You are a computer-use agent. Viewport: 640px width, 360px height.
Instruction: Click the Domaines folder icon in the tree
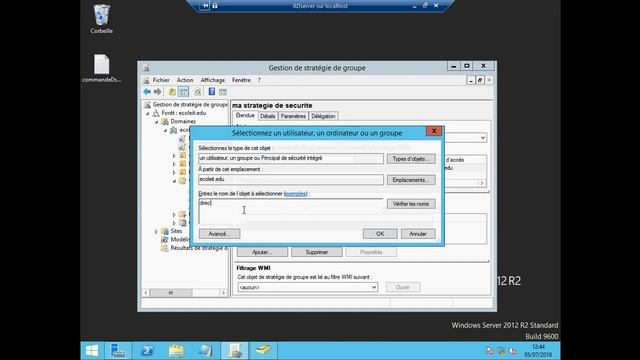[x=165, y=122]
